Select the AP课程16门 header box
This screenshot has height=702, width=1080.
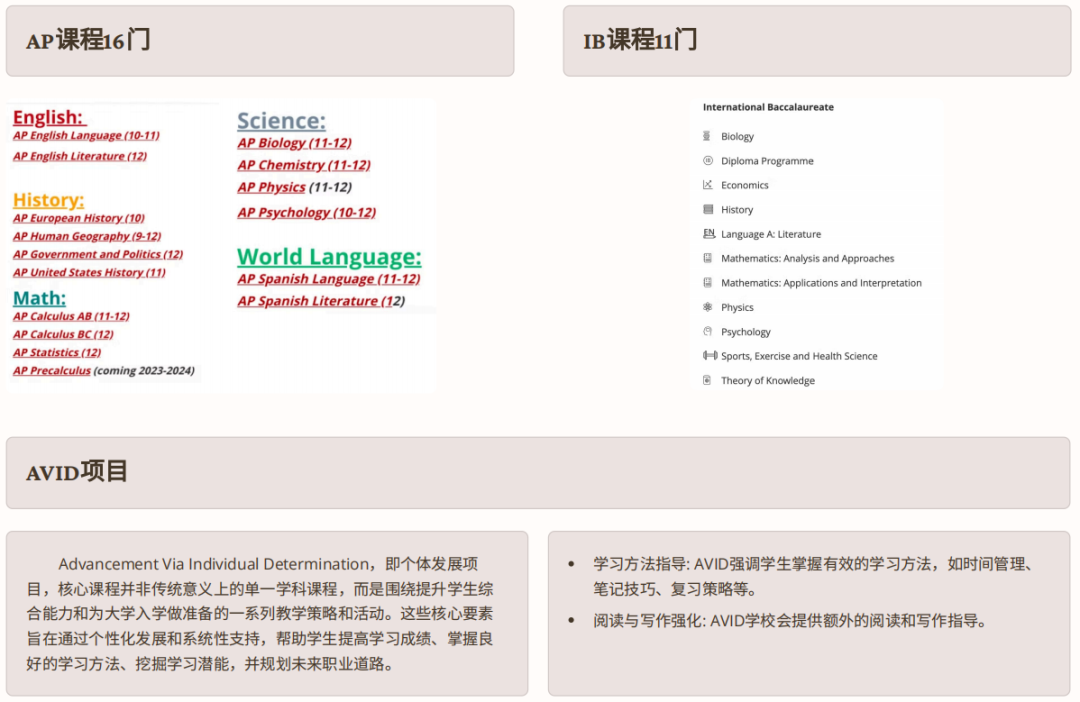click(x=260, y=41)
